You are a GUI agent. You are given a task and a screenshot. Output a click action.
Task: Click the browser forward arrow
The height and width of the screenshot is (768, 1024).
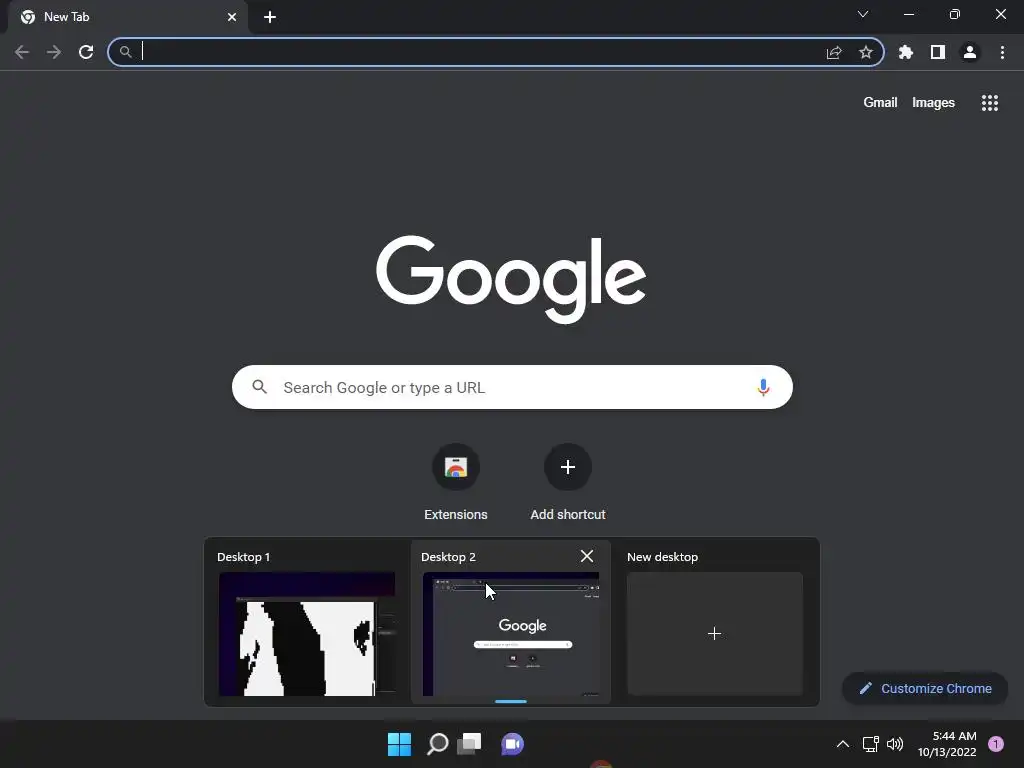coord(54,52)
